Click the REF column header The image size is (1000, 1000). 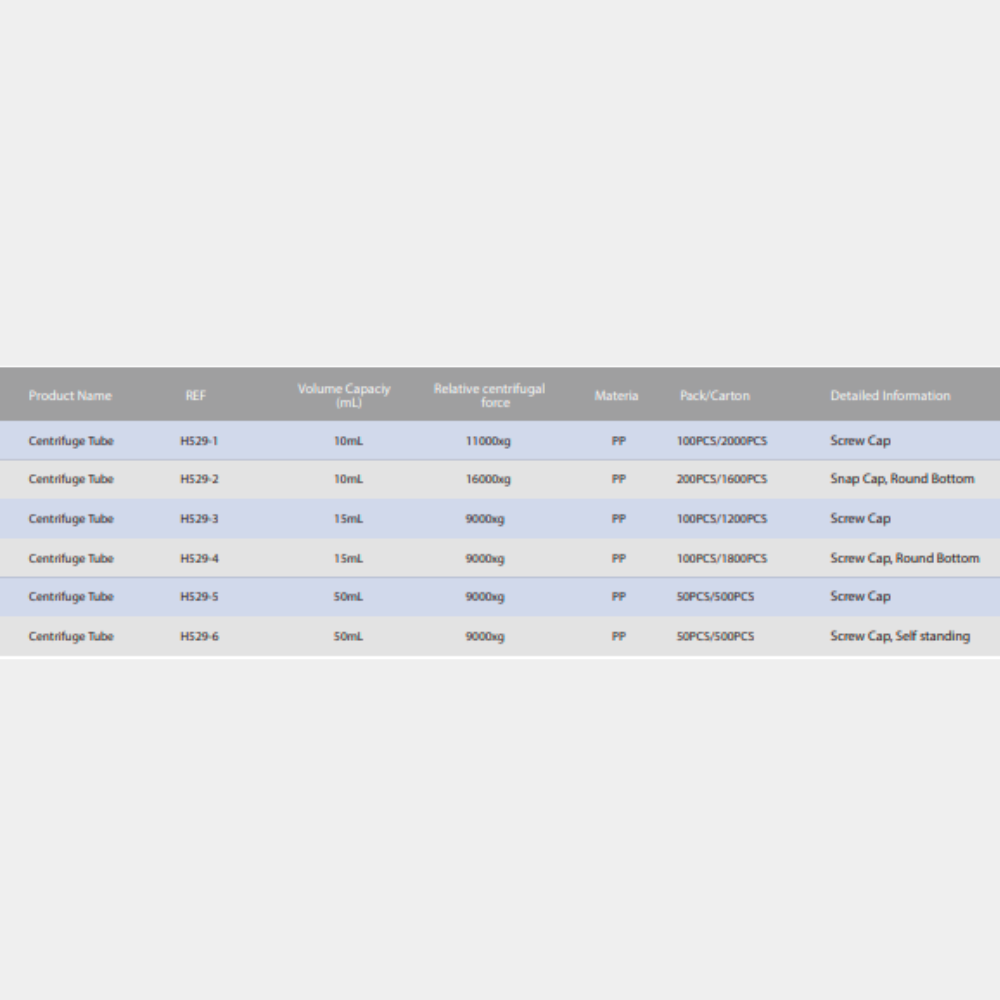tap(196, 395)
